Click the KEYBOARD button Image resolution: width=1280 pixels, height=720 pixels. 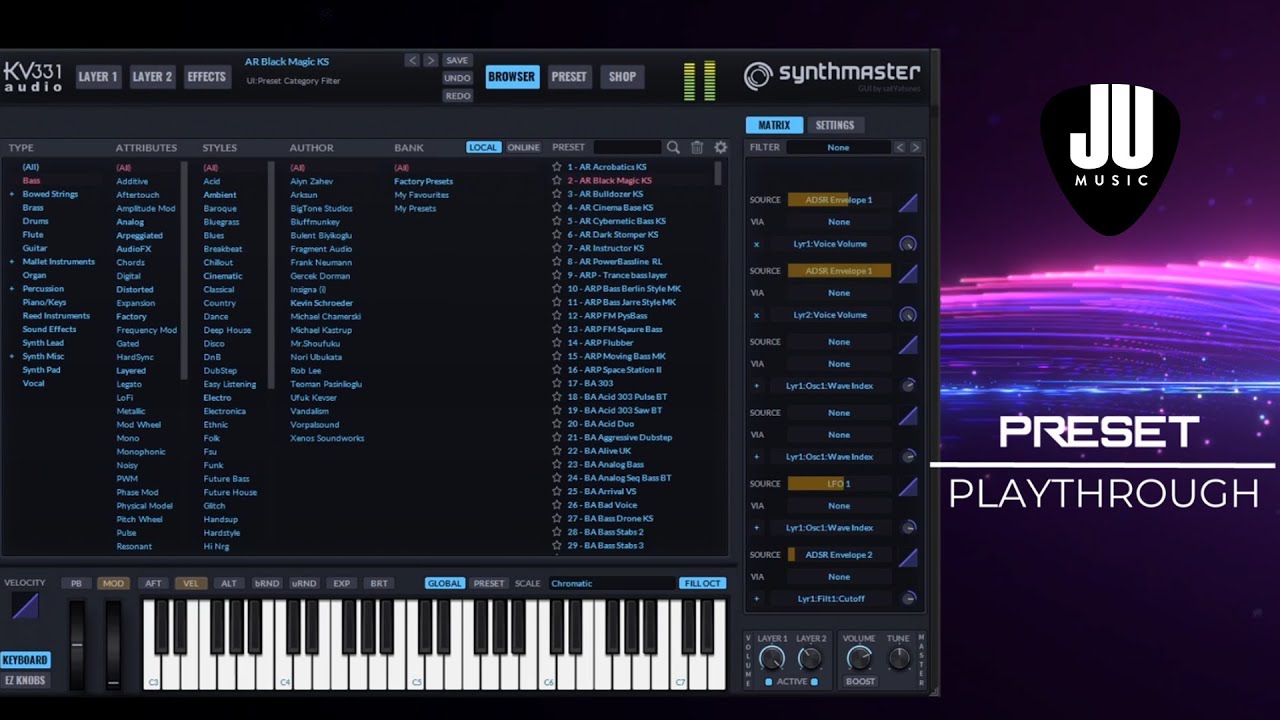click(x=25, y=660)
